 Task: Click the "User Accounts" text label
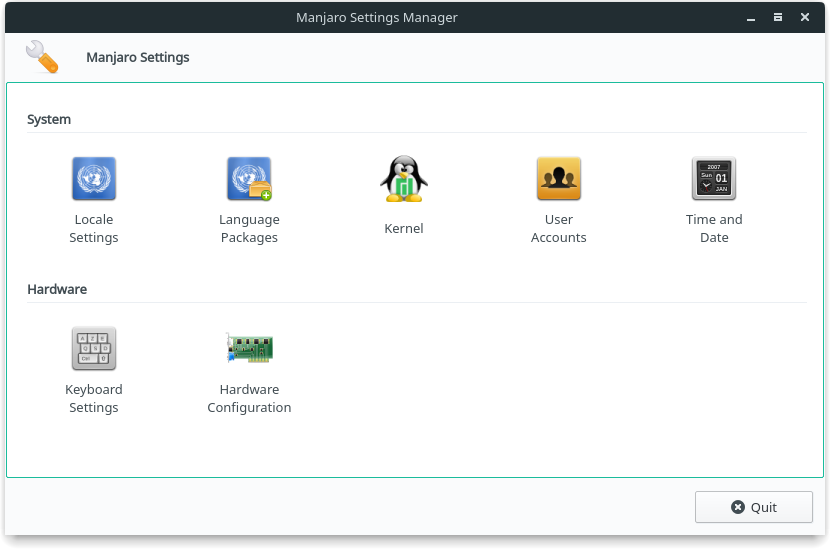[559, 229]
